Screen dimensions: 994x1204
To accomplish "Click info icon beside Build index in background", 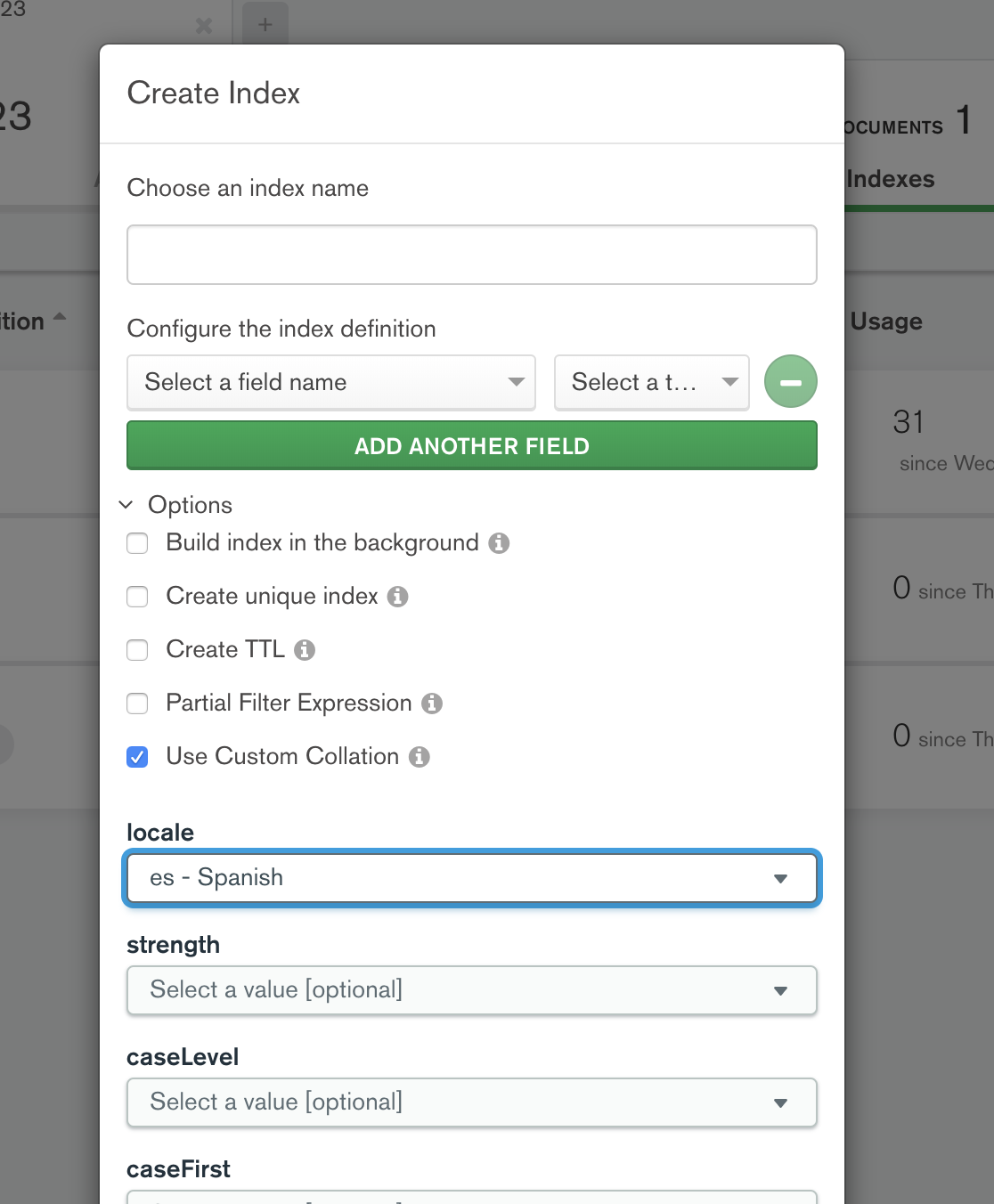I will coord(499,543).
